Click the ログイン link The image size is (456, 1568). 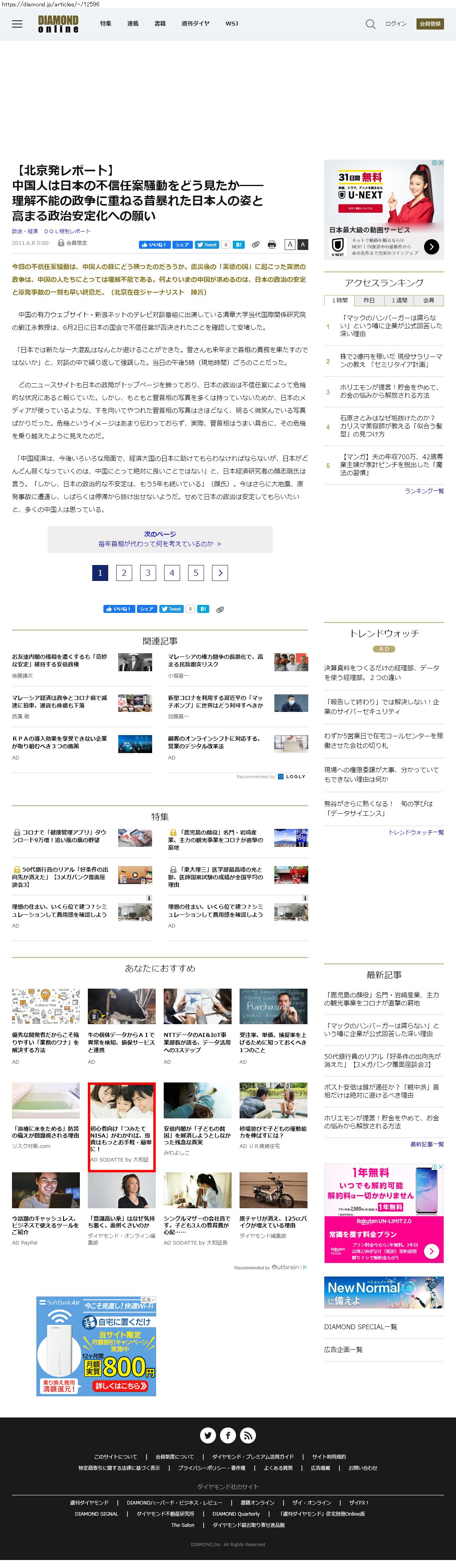(396, 24)
